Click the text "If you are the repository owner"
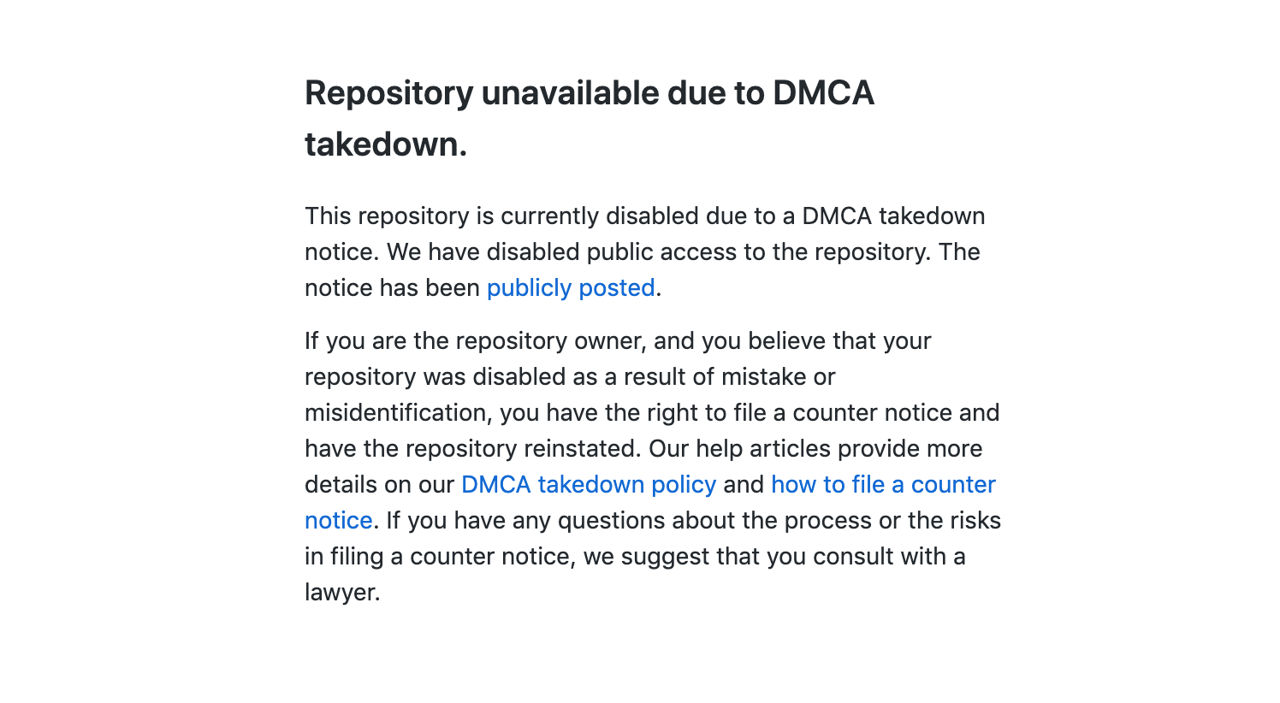 click(x=475, y=340)
